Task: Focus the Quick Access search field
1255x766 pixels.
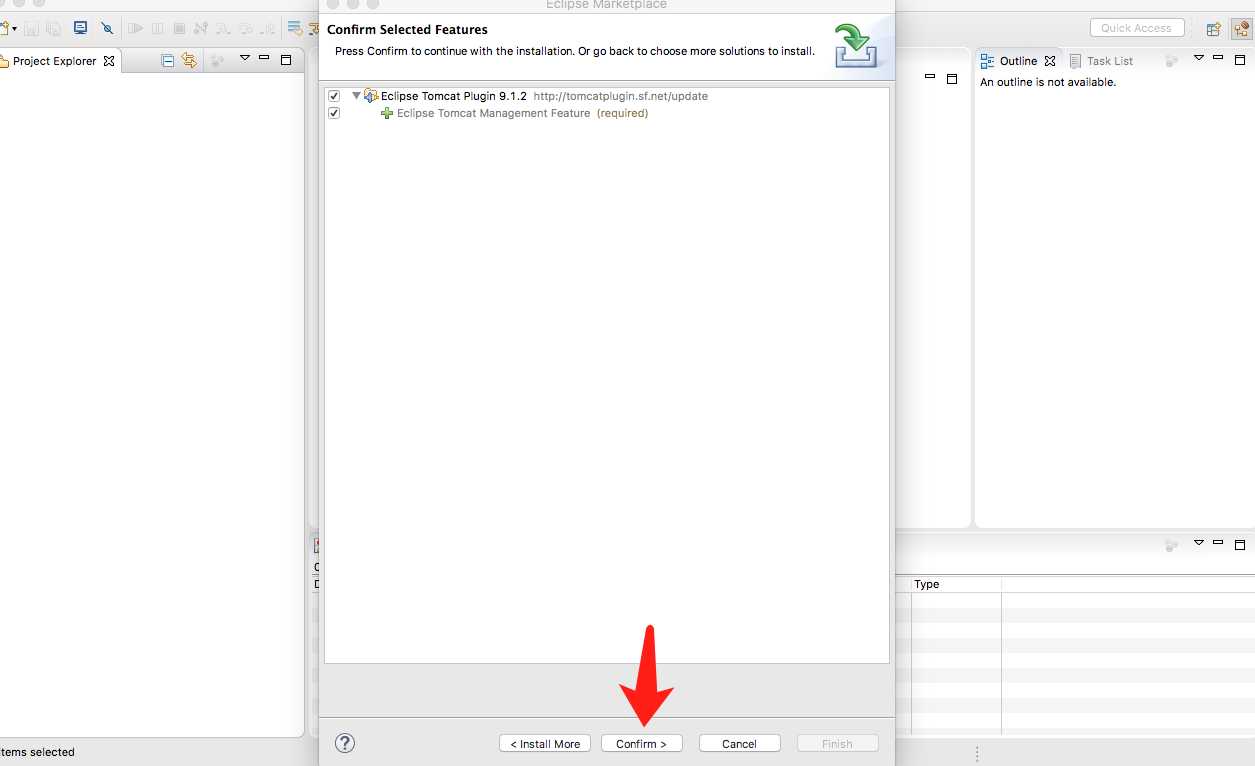Action: click(x=1137, y=28)
